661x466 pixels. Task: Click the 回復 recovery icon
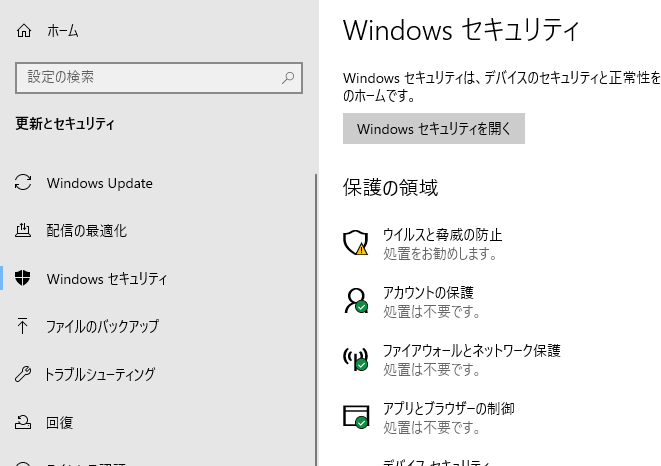click(24, 423)
